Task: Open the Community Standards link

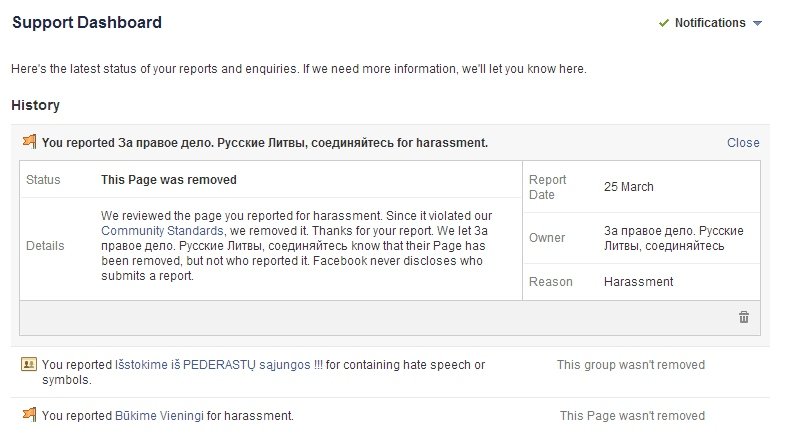Action: click(162, 231)
